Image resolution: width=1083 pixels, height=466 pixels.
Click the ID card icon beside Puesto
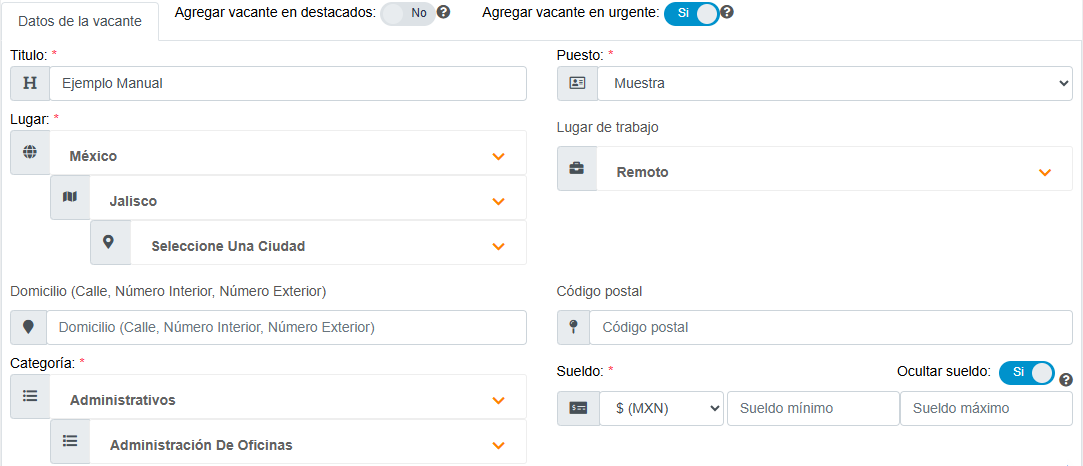coord(577,84)
